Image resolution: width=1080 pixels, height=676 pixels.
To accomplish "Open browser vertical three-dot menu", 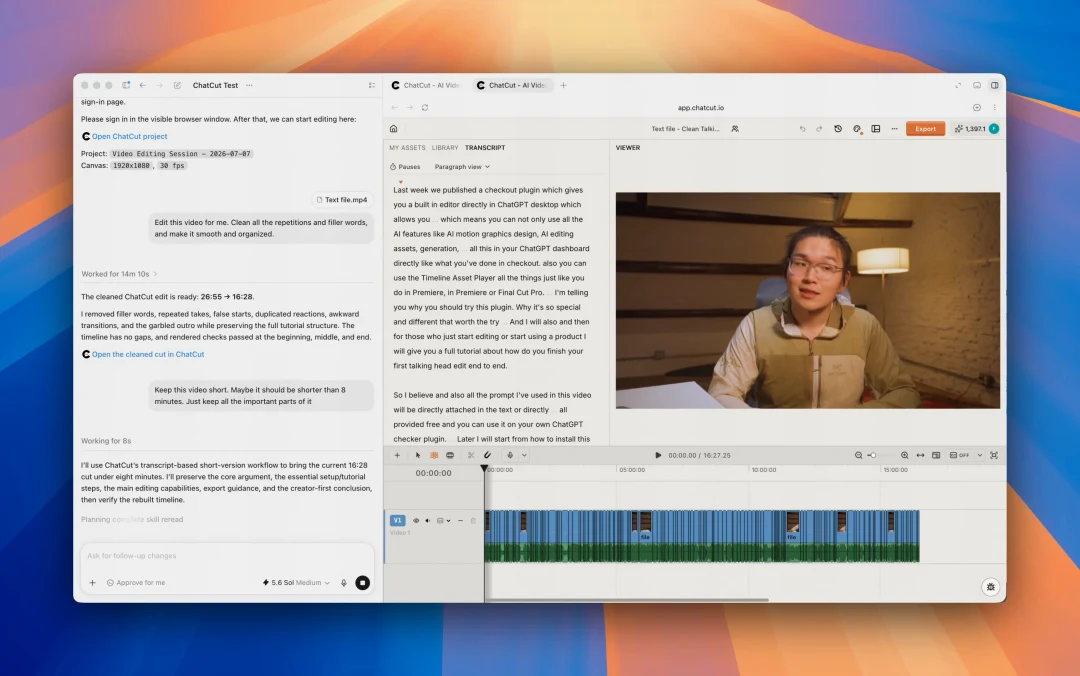I will pos(994,107).
